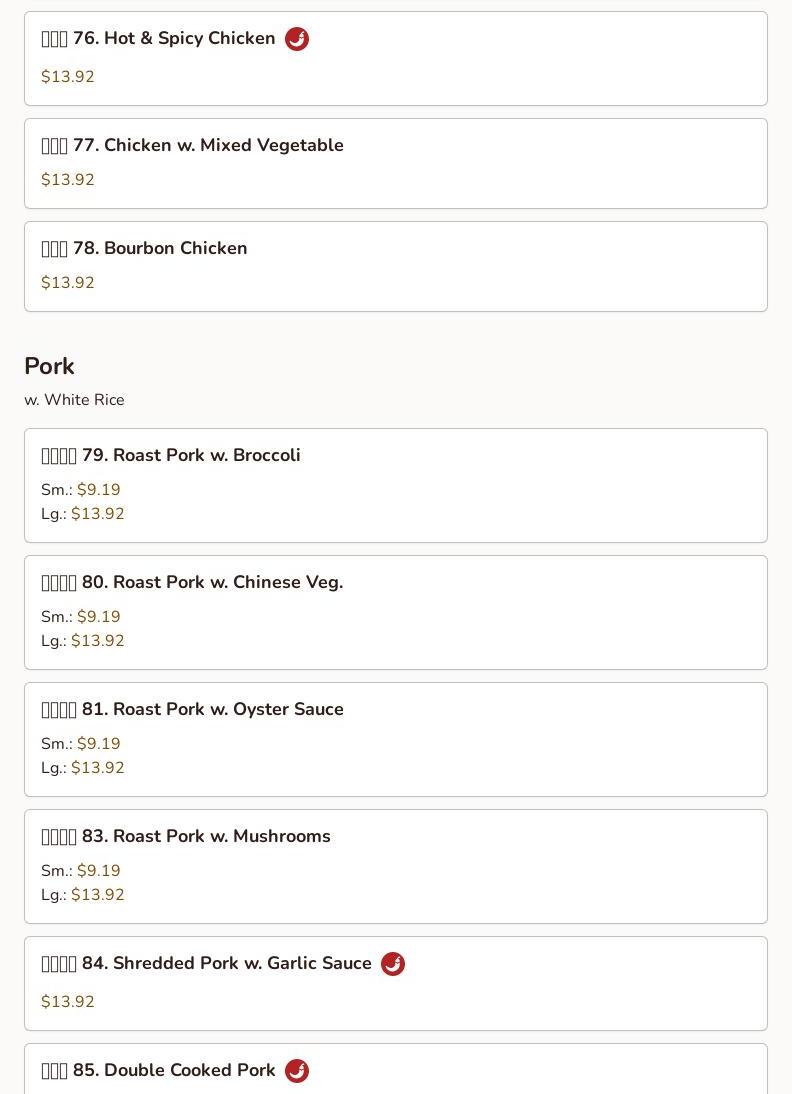Viewport: 792px width, 1094px height.
Task: Click the Bourbon Chicken $13.92 price
Action: point(68,283)
